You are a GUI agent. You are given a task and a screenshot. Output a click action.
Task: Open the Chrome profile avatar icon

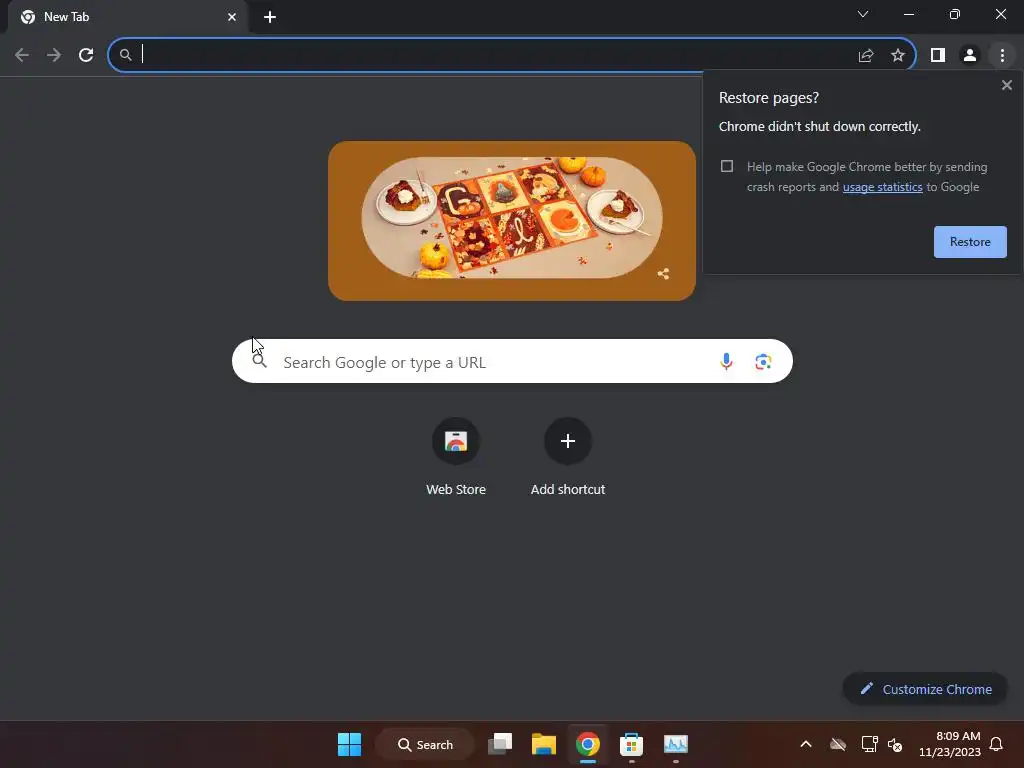point(970,56)
